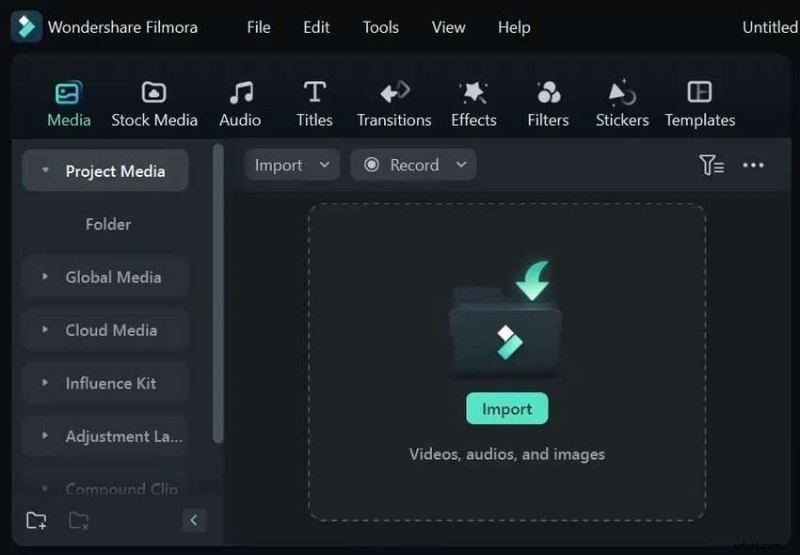Open the Edit menu
This screenshot has height=555, width=800.
tap(316, 27)
